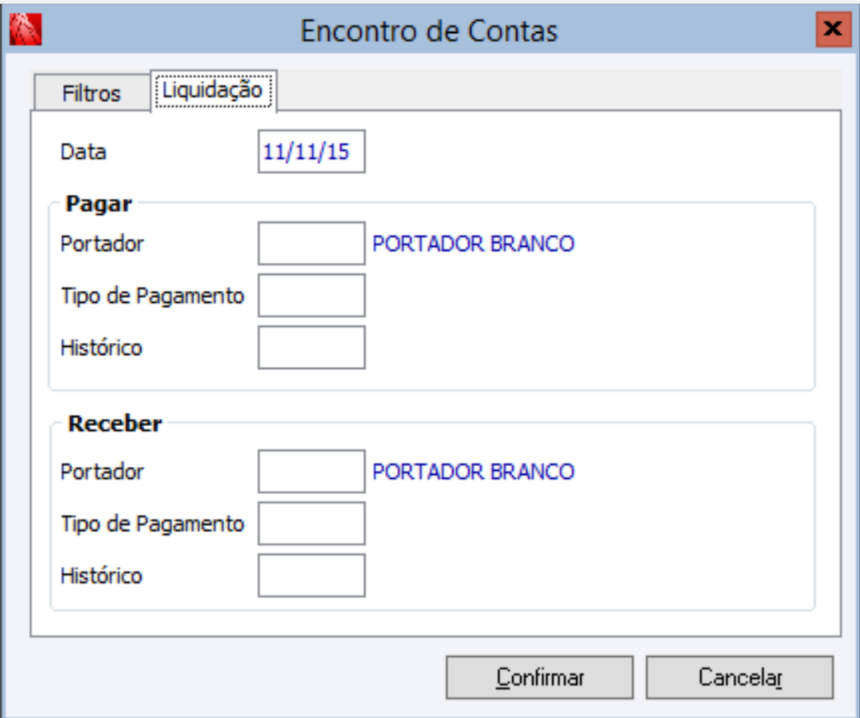Viewport: 860px width, 718px height.
Task: Select the Histórico field in Pagar section
Action: tap(311, 347)
